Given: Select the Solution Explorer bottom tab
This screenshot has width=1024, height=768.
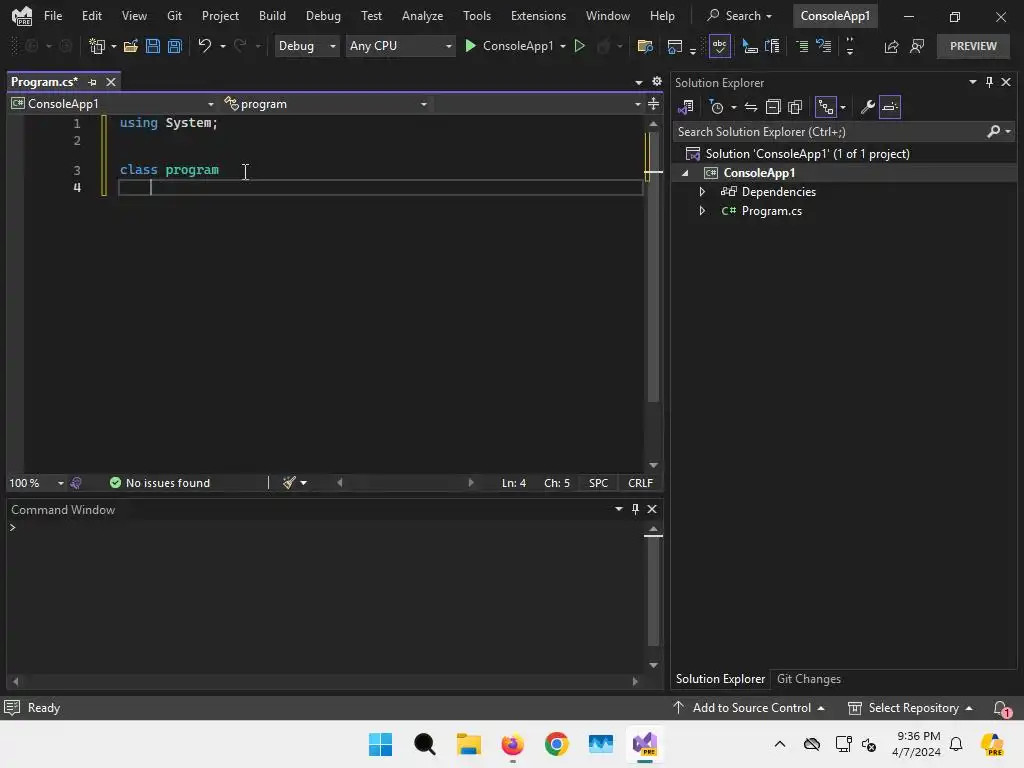Looking at the screenshot, I should [x=720, y=679].
